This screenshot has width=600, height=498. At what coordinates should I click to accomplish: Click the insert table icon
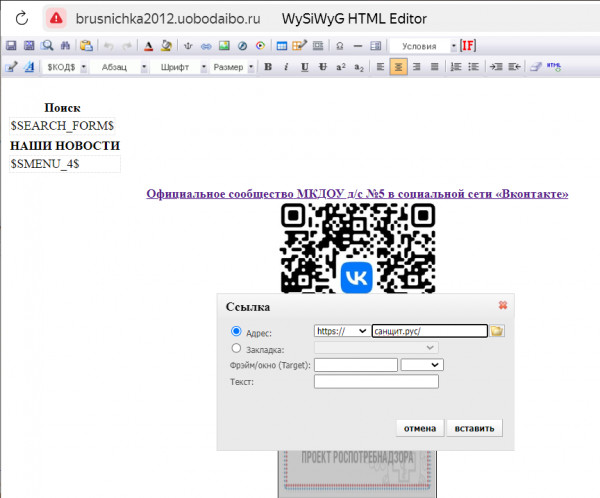282,46
